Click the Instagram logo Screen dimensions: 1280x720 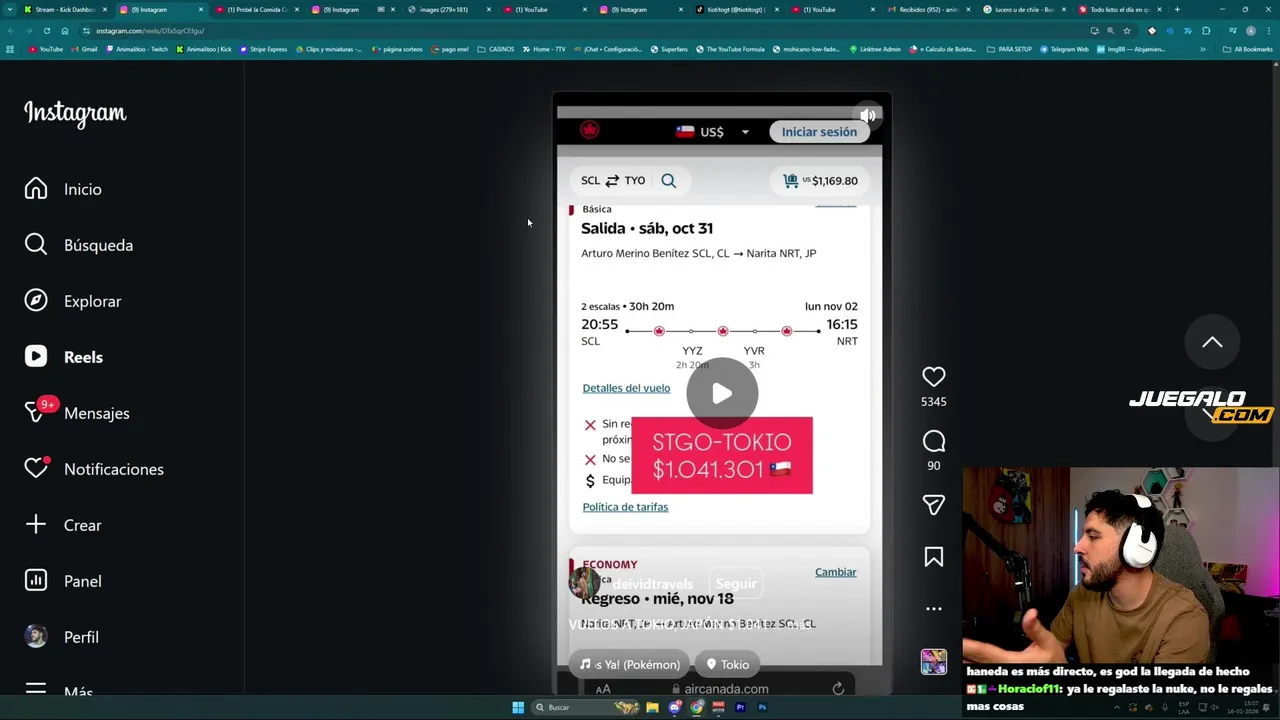tap(75, 113)
